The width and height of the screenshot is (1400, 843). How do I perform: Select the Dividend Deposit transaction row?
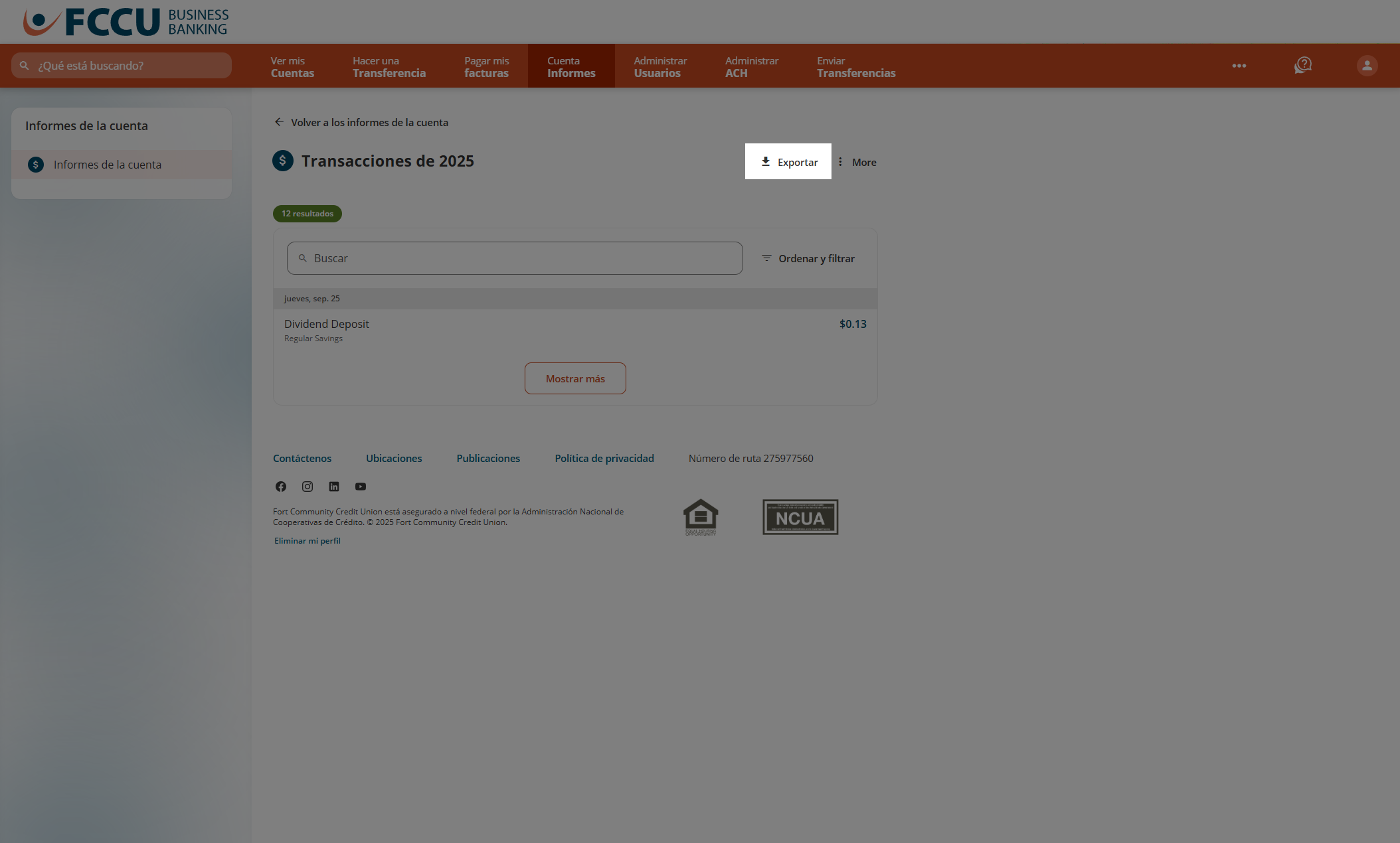tap(575, 329)
